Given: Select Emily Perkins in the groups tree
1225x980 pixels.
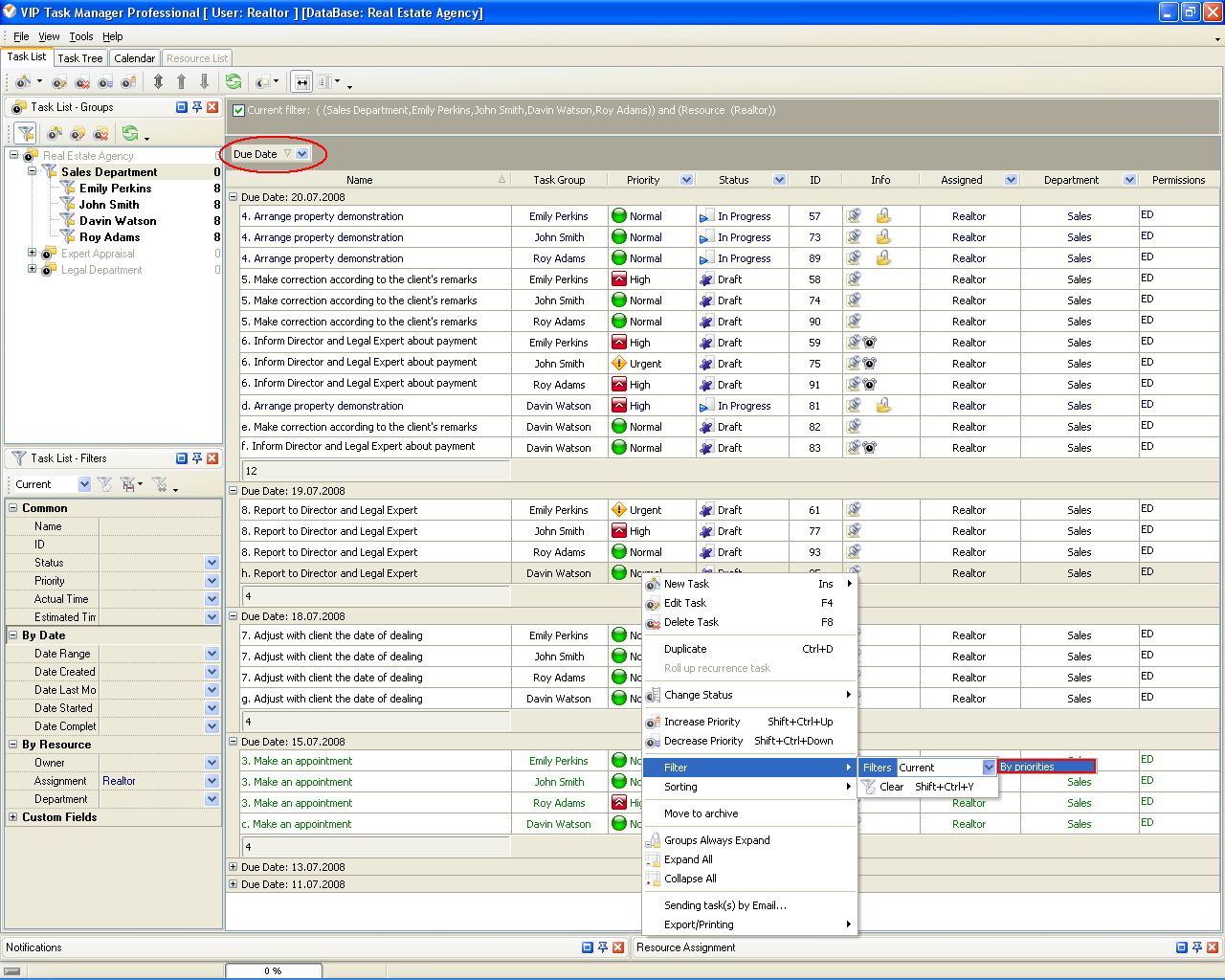Looking at the screenshot, I should point(116,189).
